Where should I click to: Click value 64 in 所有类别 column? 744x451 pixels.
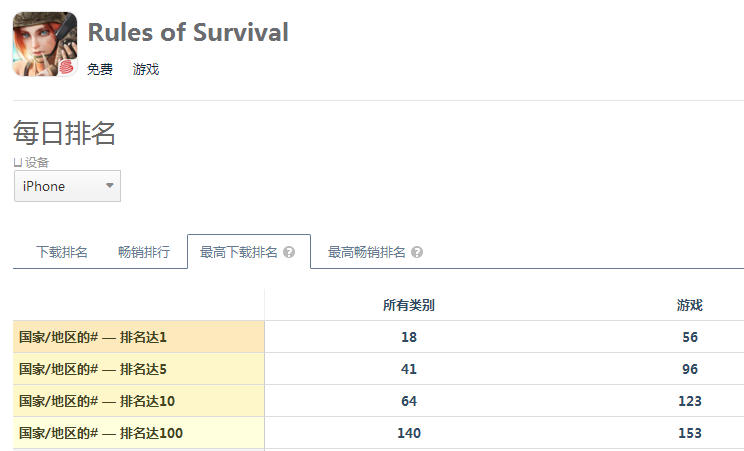click(x=409, y=401)
